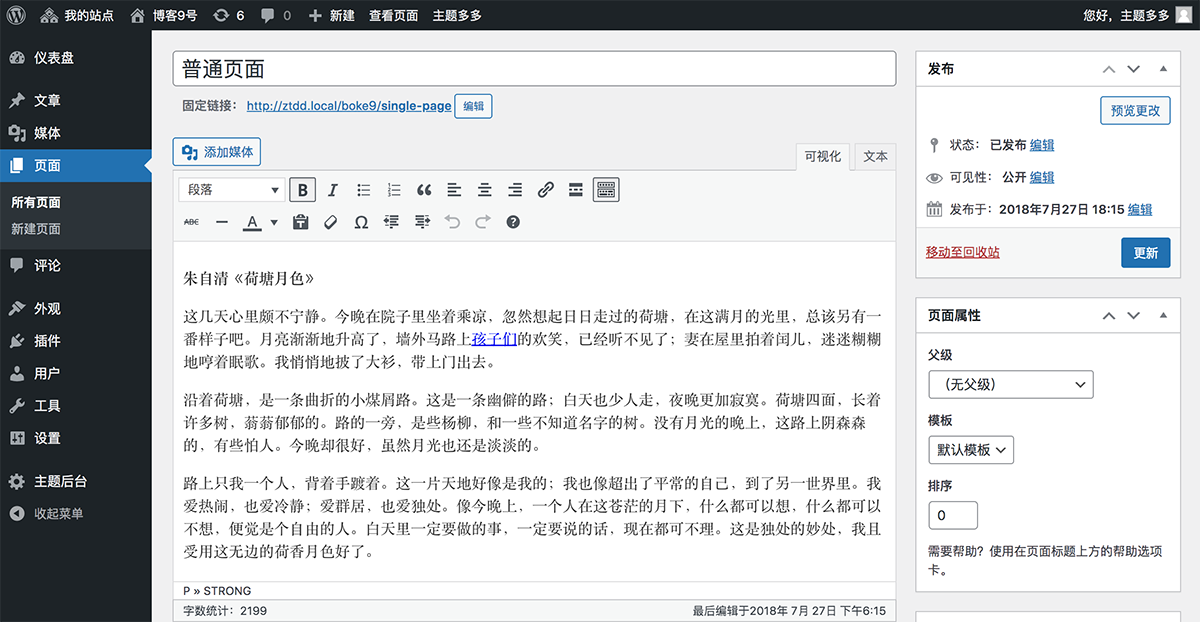Move the 页面属性 panel down
Viewport: 1200px width, 622px height.
(x=1133, y=315)
